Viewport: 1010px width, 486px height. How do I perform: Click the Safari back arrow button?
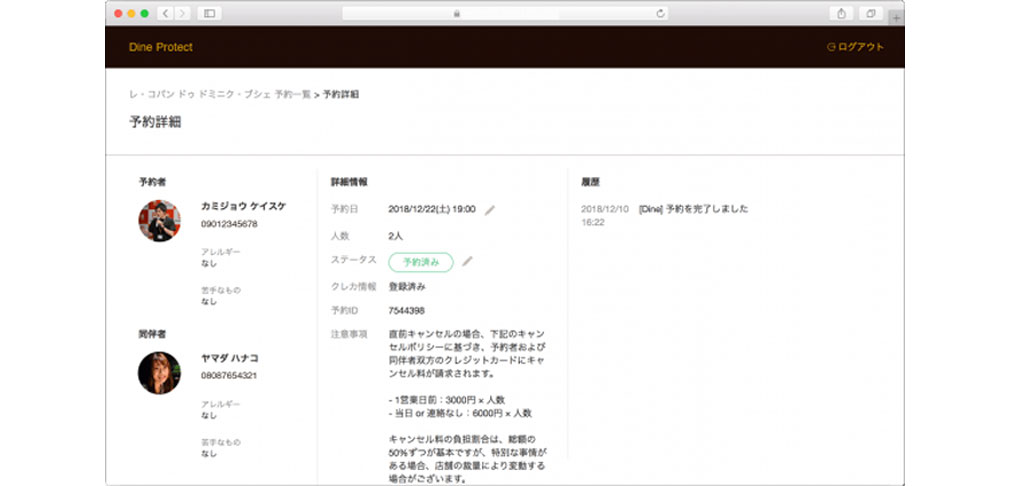point(166,14)
